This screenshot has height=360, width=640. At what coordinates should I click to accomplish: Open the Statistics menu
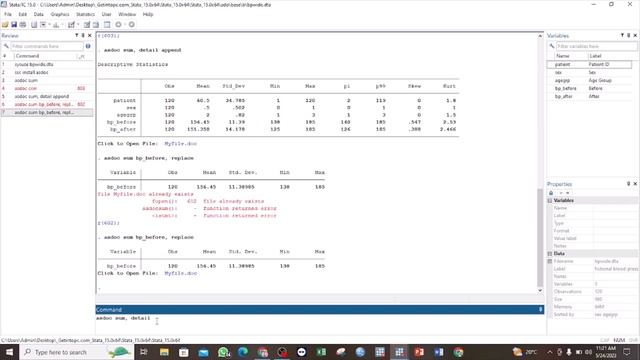coord(85,14)
